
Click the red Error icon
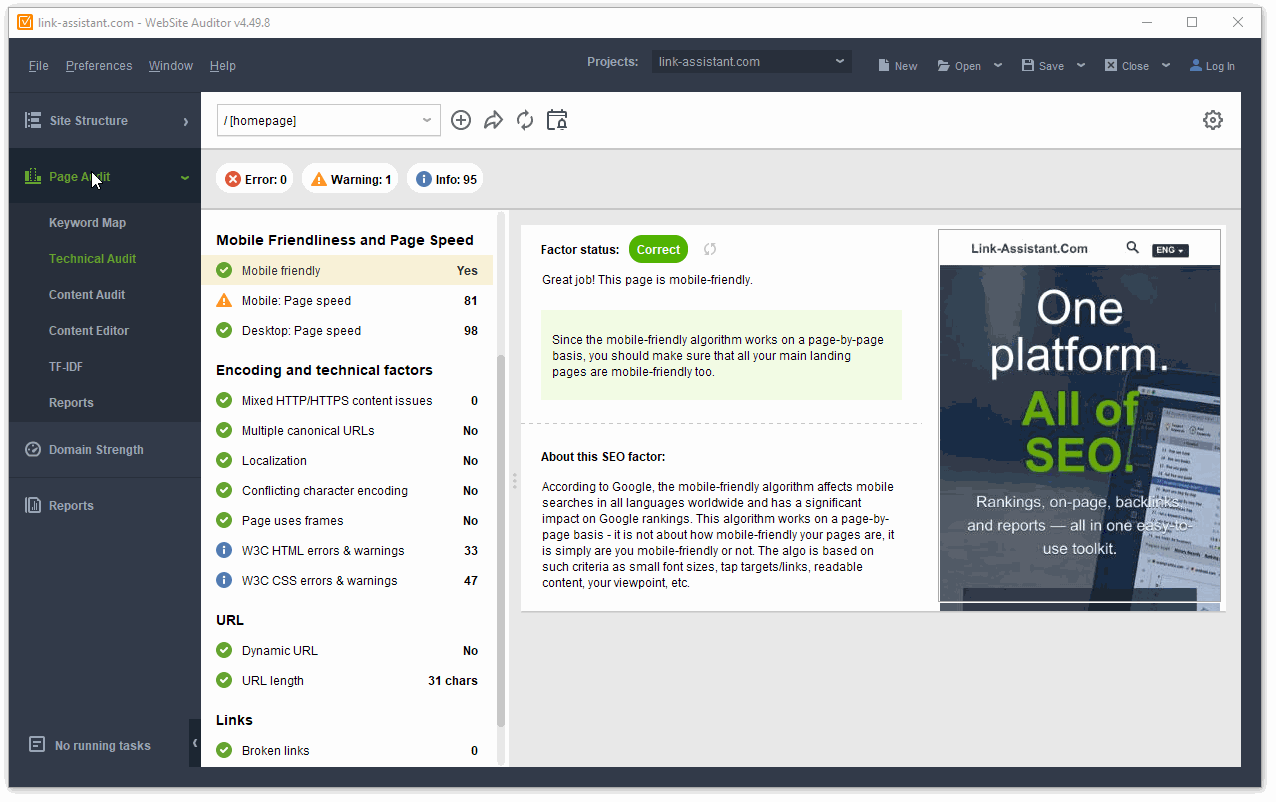(x=233, y=179)
